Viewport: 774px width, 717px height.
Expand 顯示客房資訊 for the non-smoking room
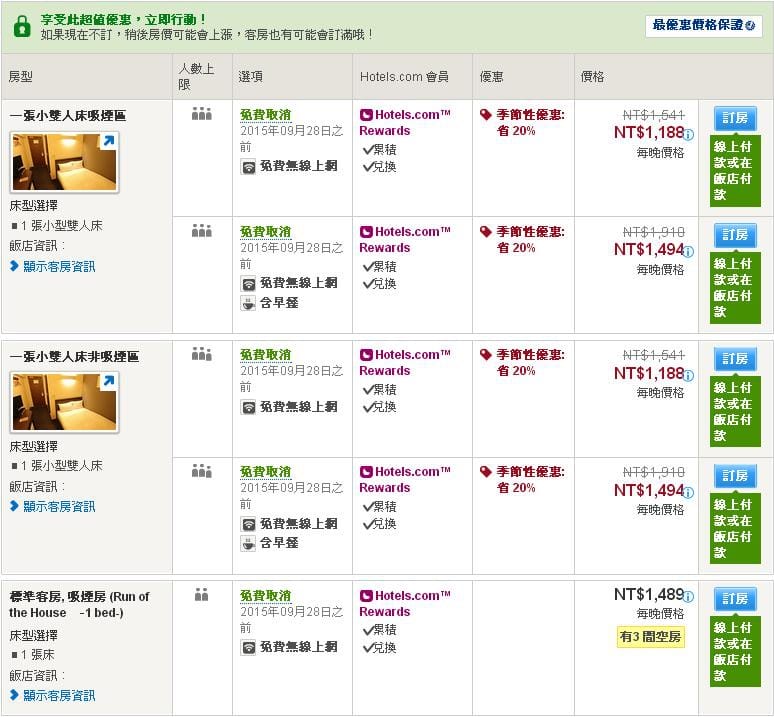59,506
